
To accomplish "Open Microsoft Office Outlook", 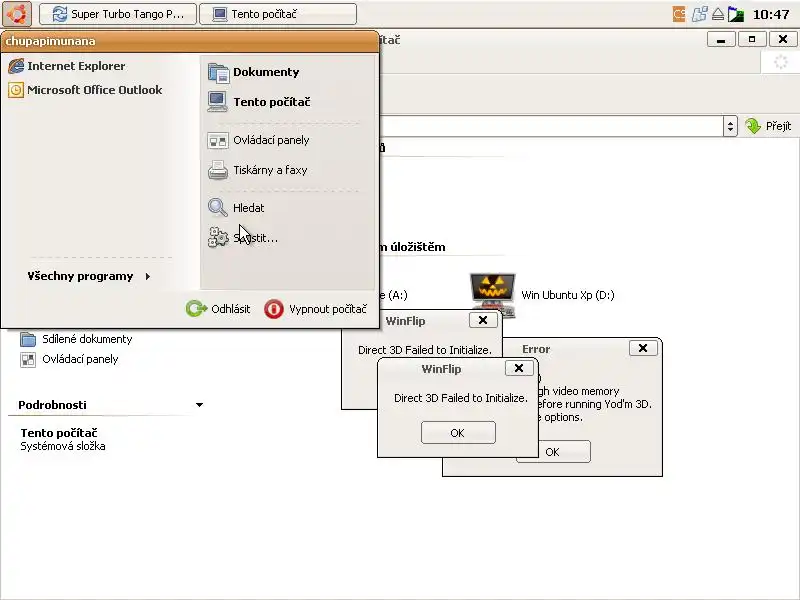I will pos(85,90).
